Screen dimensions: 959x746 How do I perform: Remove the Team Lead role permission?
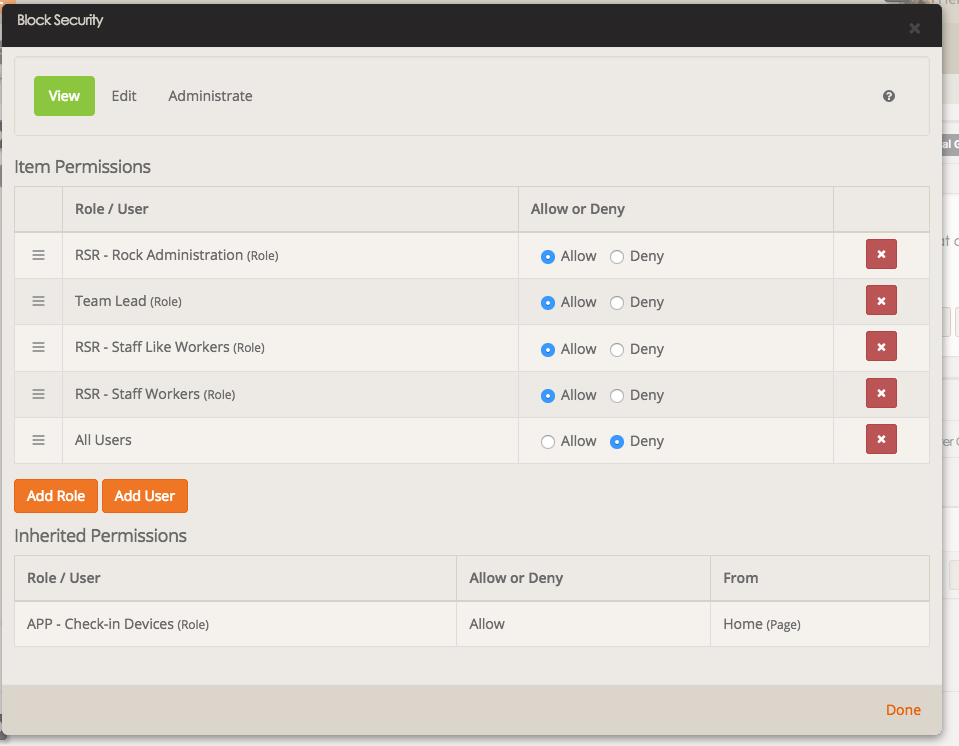[x=881, y=301]
